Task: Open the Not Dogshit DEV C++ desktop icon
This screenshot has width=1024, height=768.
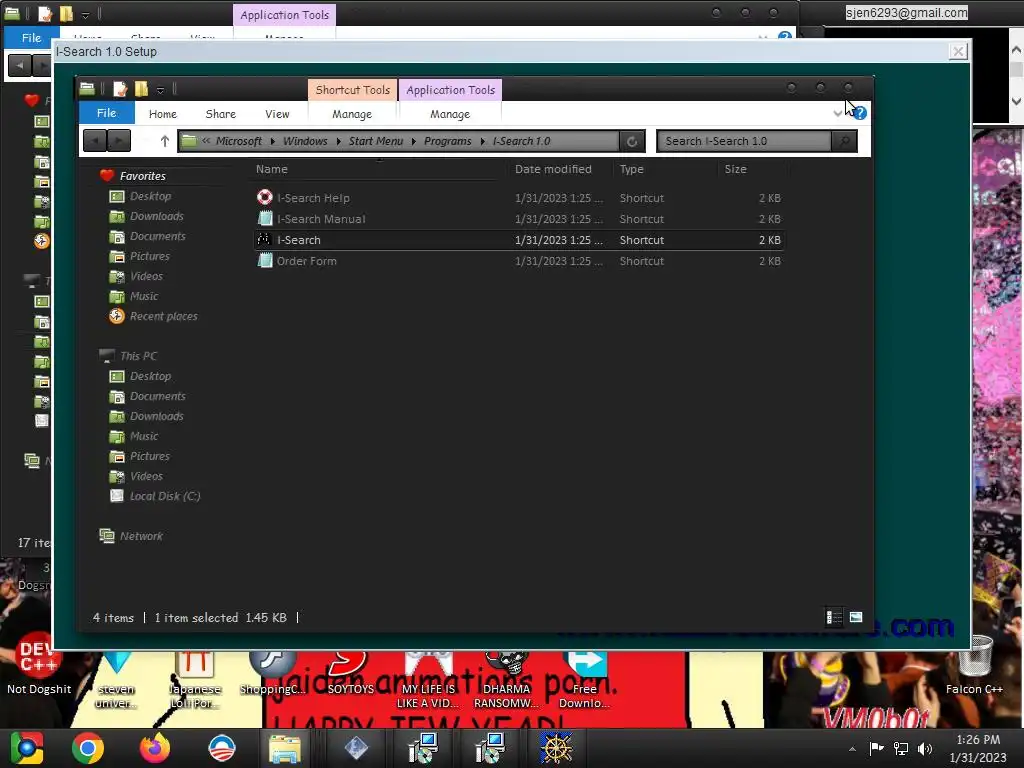Action: [39, 665]
